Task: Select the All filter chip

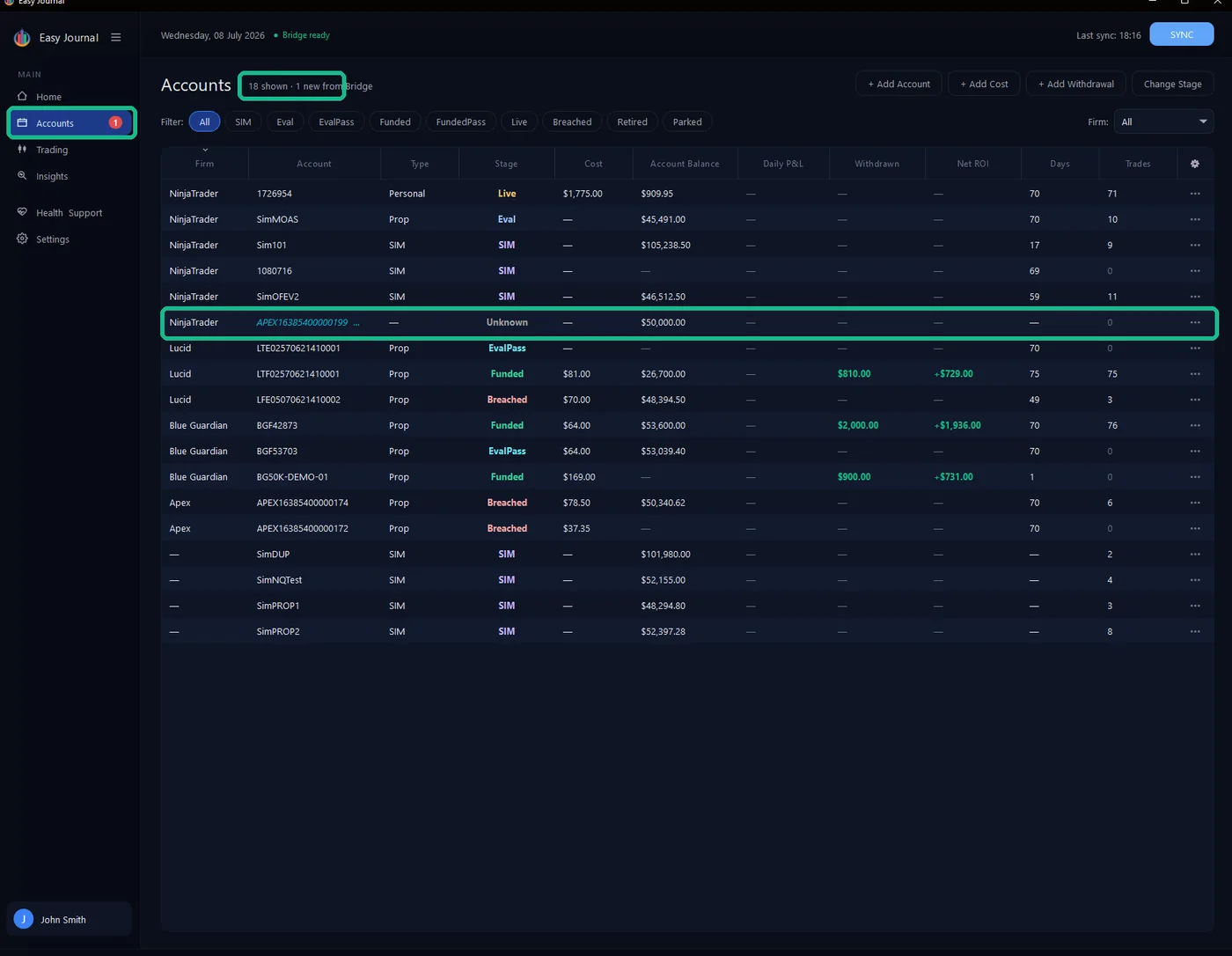Action: (204, 121)
